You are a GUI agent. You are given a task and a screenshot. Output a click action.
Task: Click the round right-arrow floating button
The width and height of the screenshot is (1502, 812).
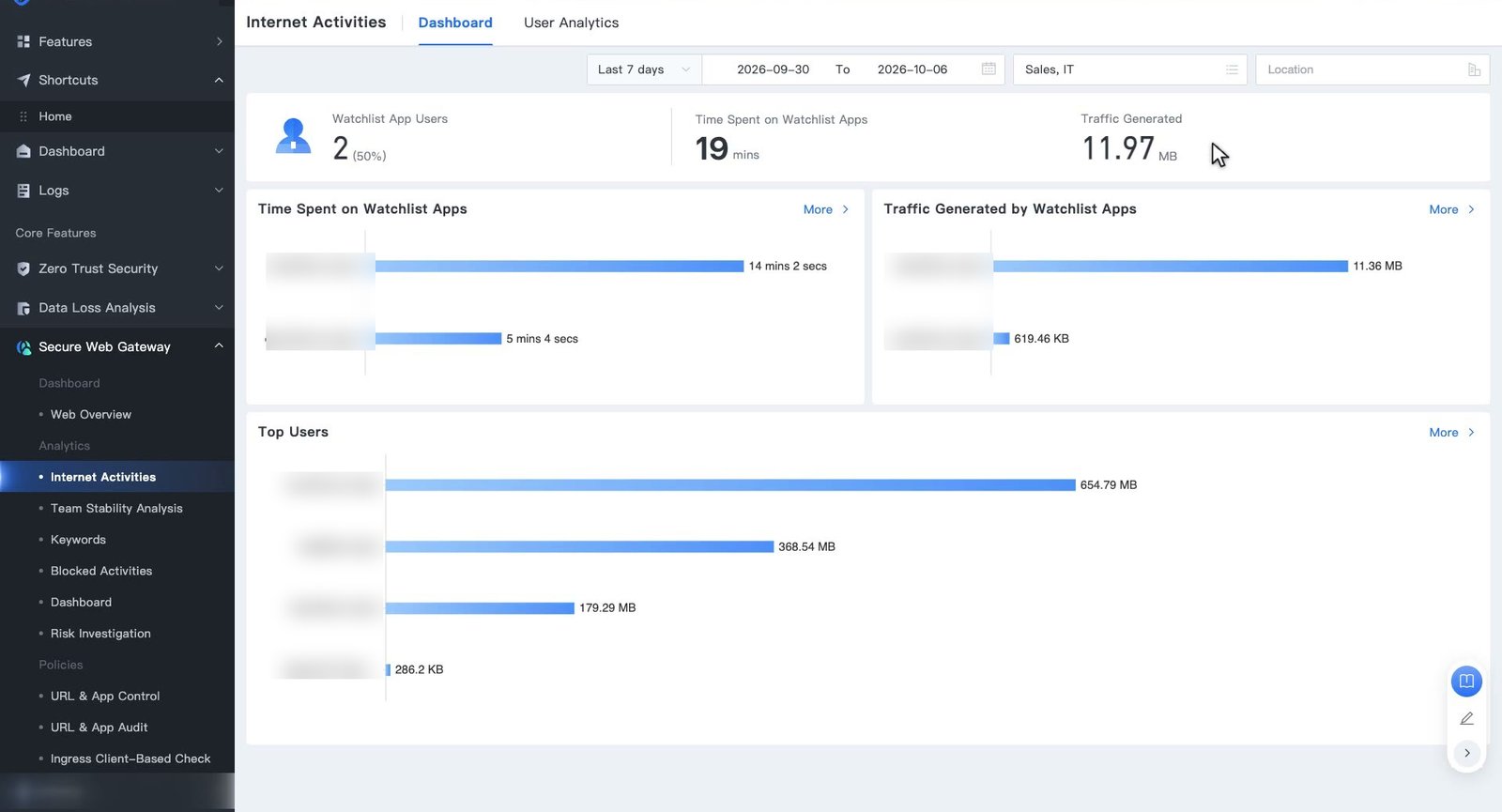tap(1466, 753)
